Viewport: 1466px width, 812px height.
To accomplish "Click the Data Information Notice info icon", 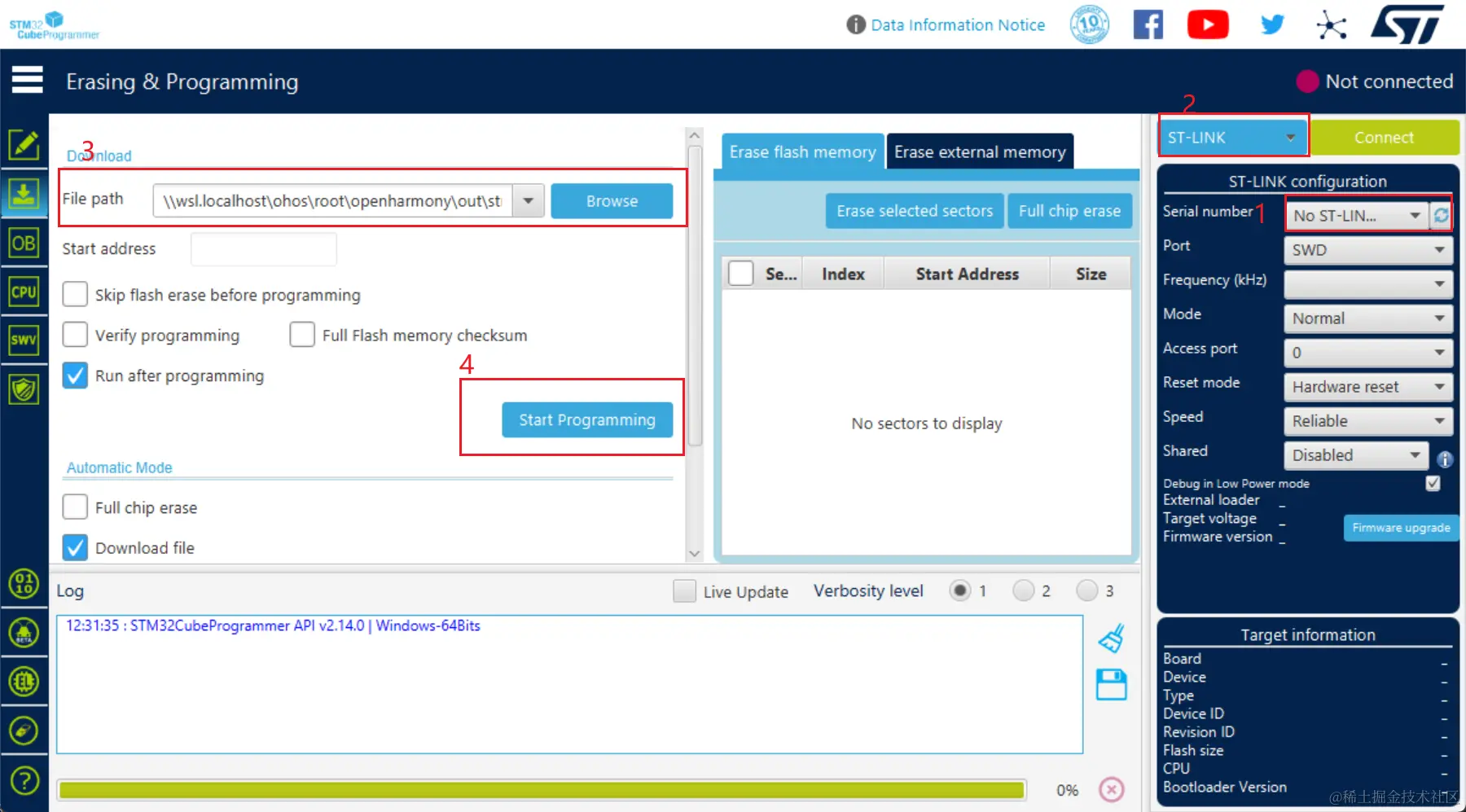I will [x=856, y=24].
